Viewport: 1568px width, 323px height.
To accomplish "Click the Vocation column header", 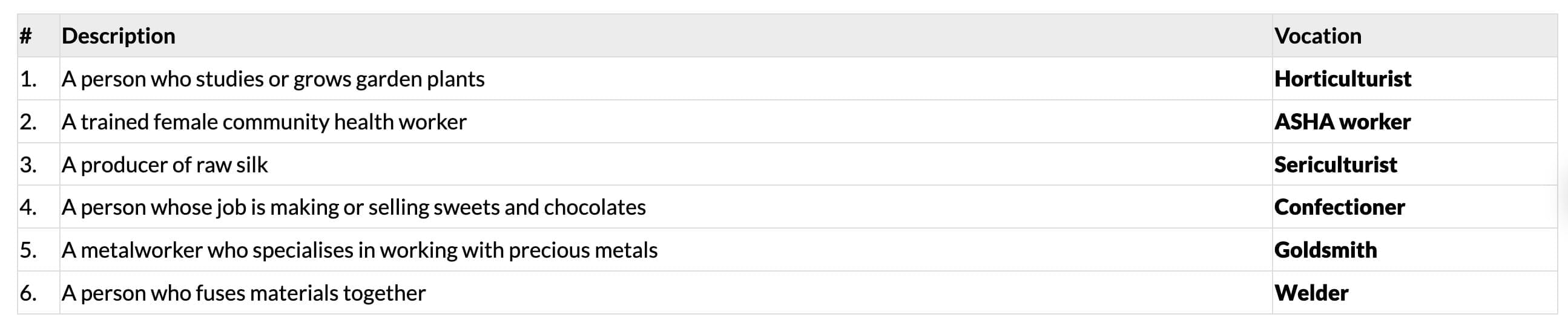I will (x=1317, y=36).
